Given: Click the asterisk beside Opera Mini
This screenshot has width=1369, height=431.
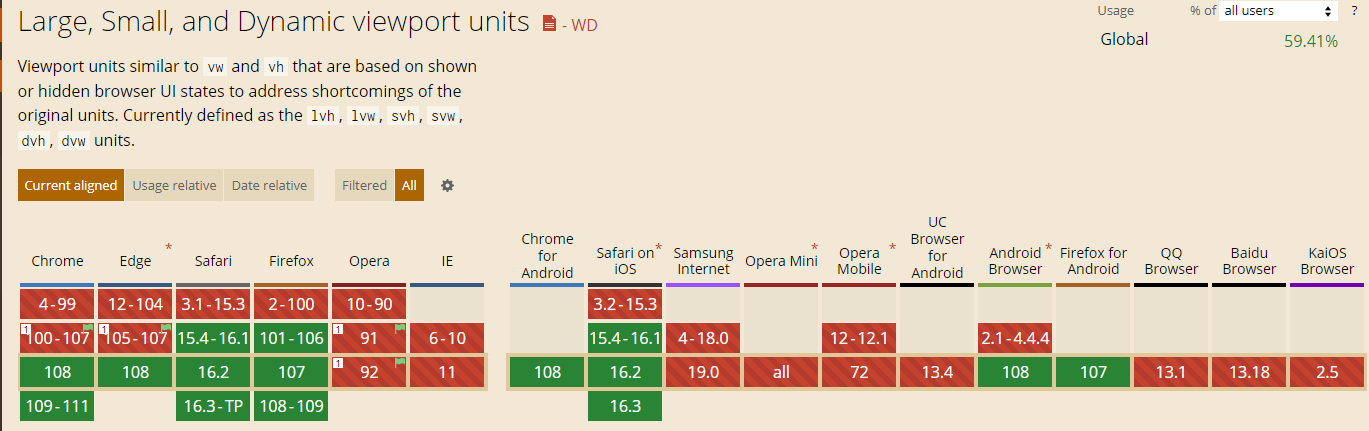Looking at the screenshot, I should 815,247.
